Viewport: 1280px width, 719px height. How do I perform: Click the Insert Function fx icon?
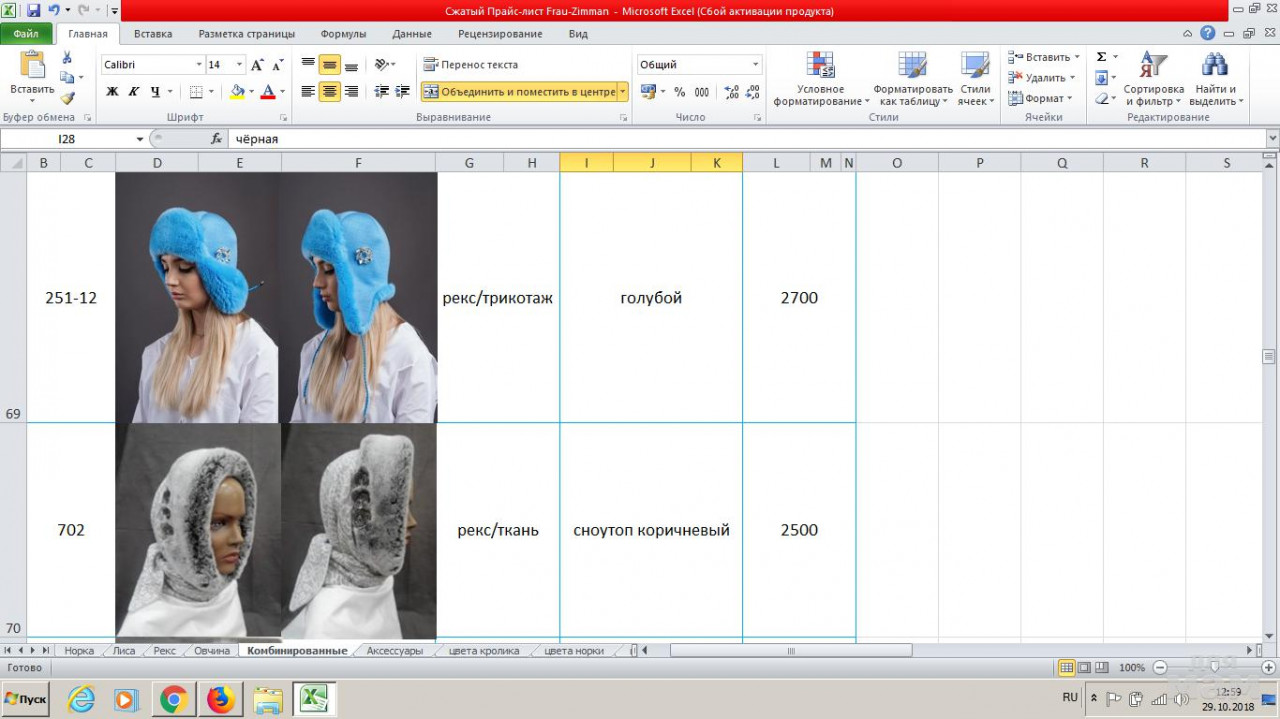[216, 139]
